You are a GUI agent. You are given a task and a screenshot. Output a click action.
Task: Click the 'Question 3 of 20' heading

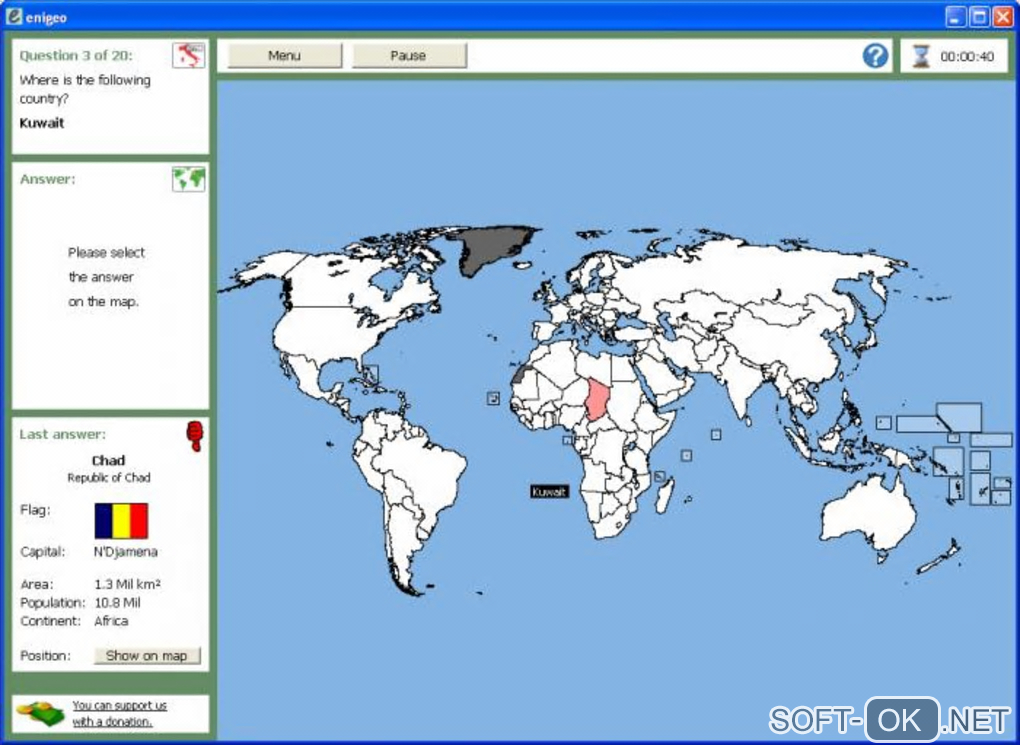(76, 55)
